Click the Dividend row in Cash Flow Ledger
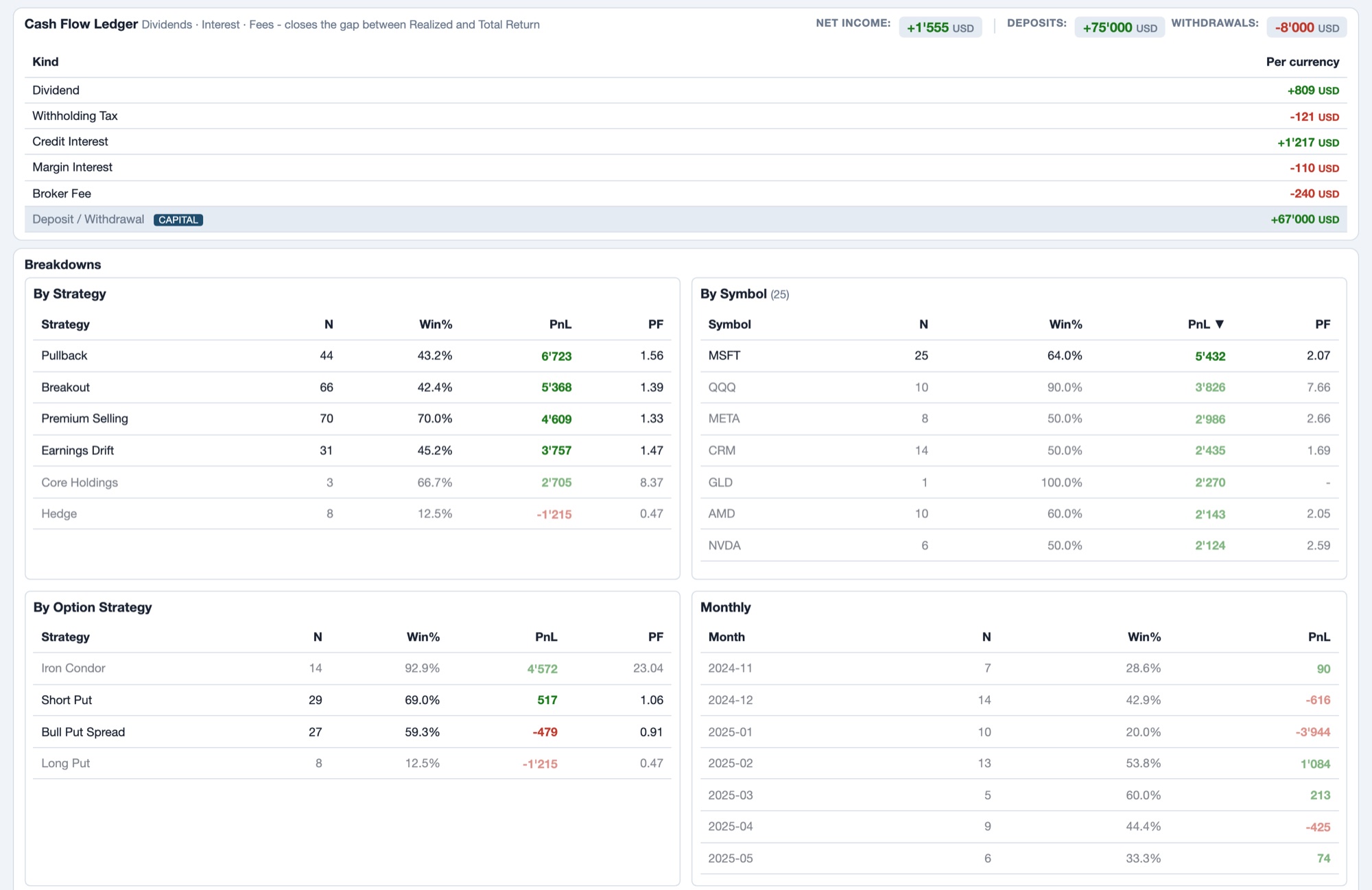Viewport: 1372px width, 890px height. (x=686, y=91)
